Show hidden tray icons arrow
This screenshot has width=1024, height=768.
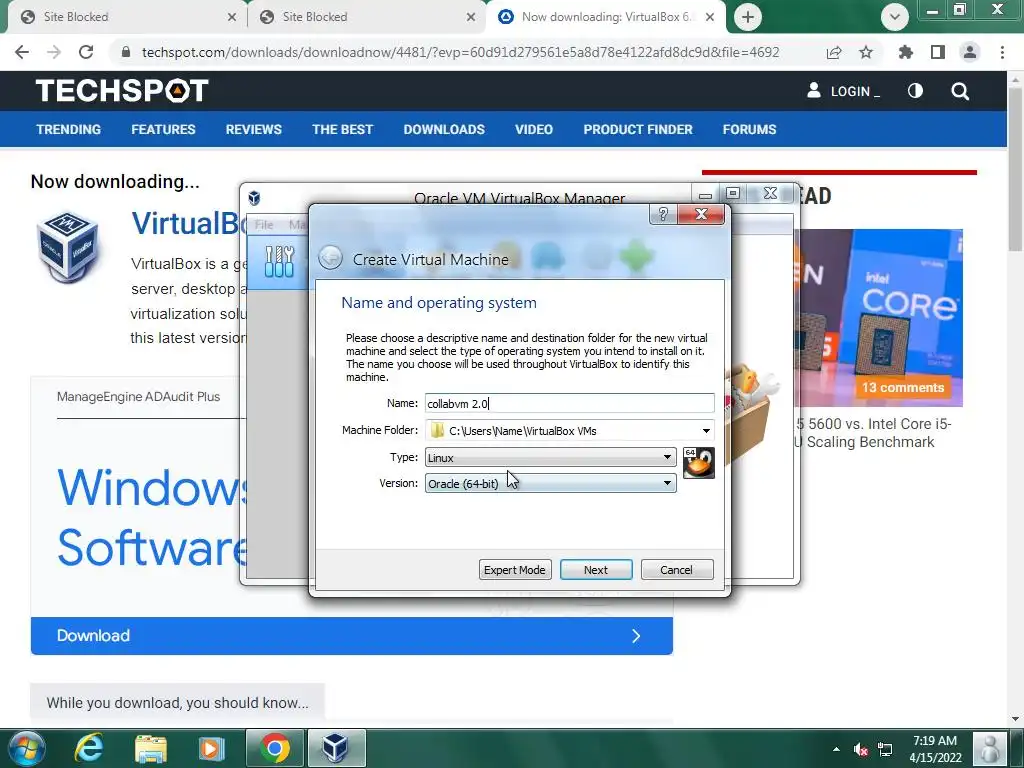click(836, 749)
